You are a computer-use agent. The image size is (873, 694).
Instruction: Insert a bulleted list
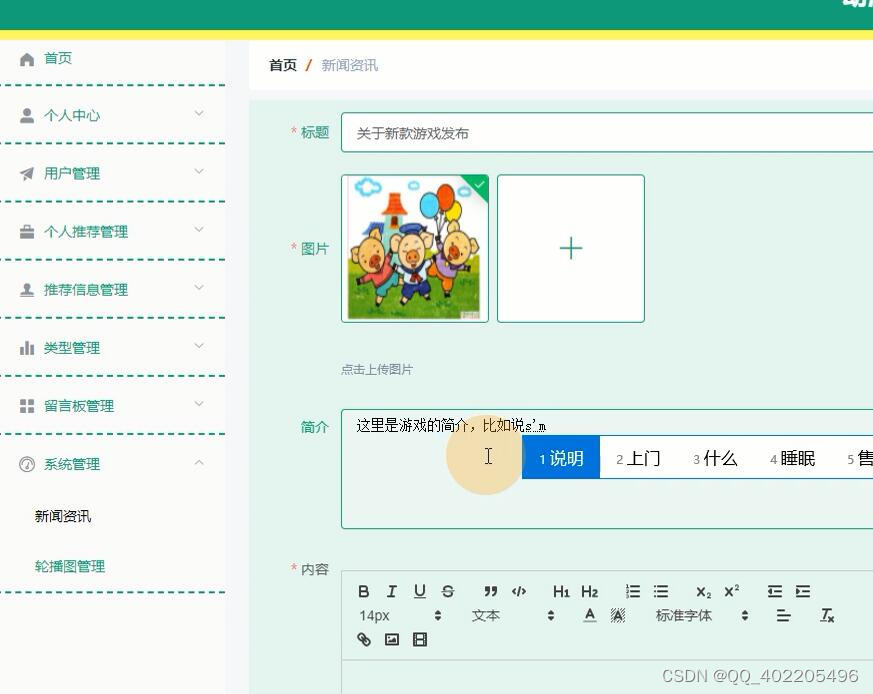[x=661, y=591]
